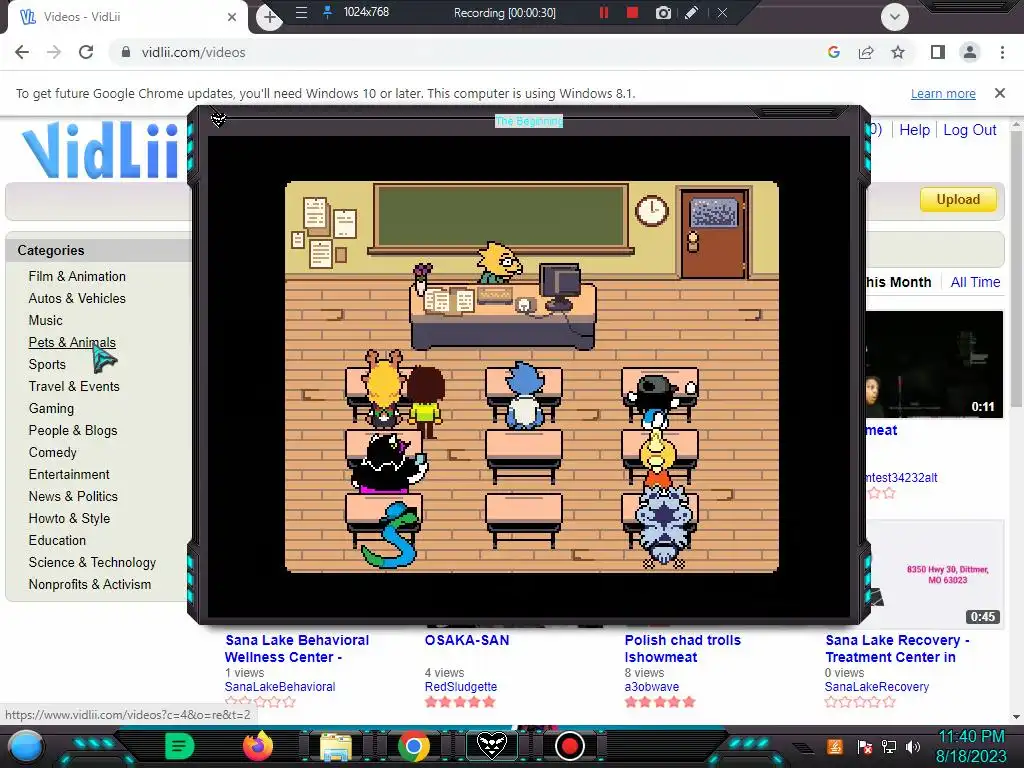
Task: Browse the News & Politics category
Action: pos(73,496)
